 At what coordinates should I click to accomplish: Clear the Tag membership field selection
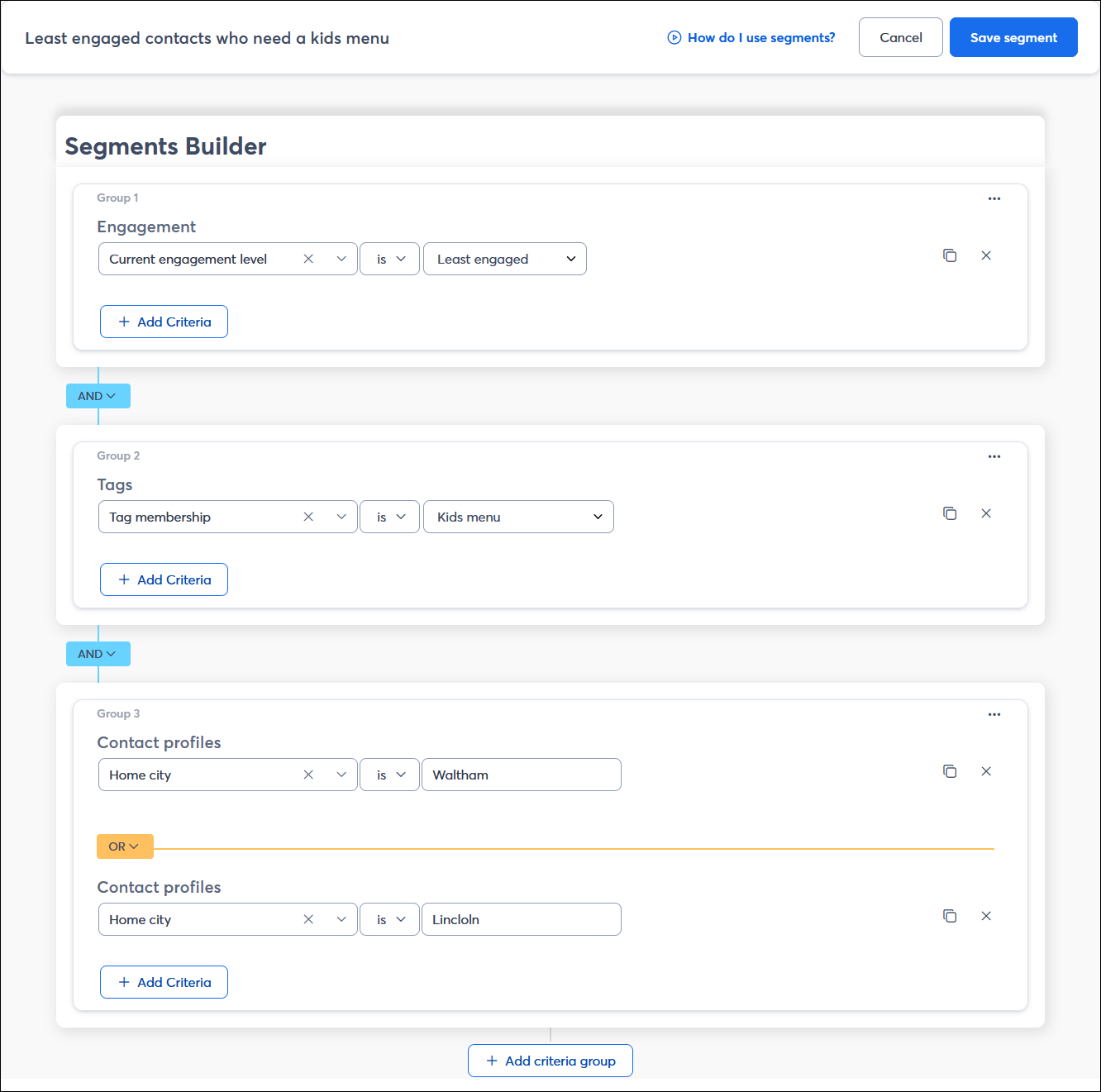[308, 517]
